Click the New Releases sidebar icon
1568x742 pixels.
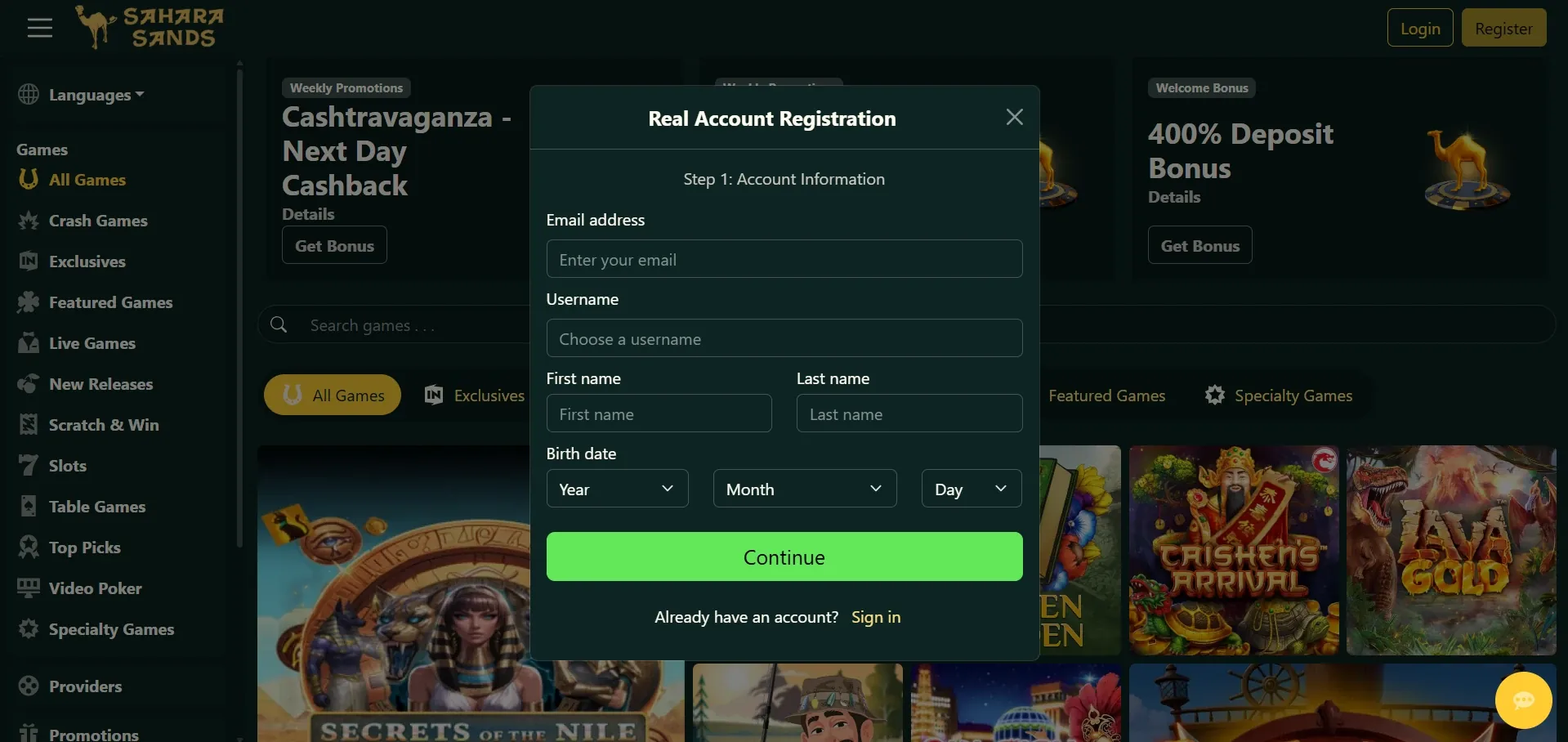click(x=29, y=384)
